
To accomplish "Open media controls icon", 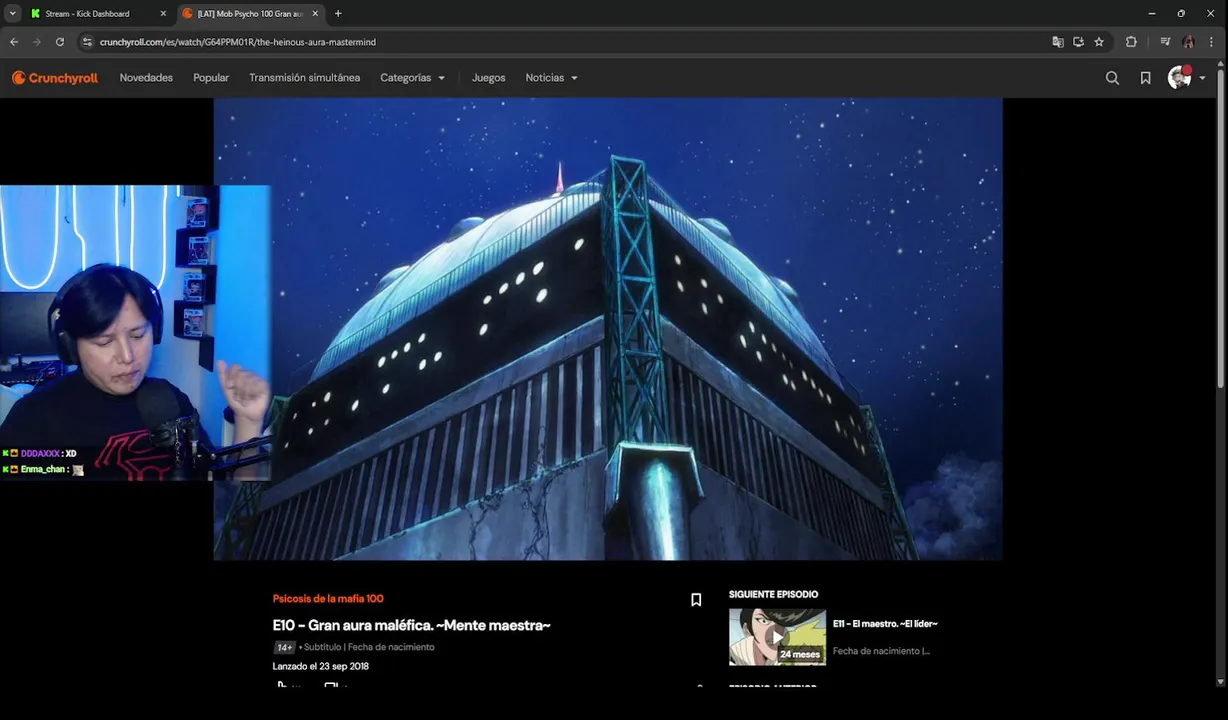I will coord(1165,42).
